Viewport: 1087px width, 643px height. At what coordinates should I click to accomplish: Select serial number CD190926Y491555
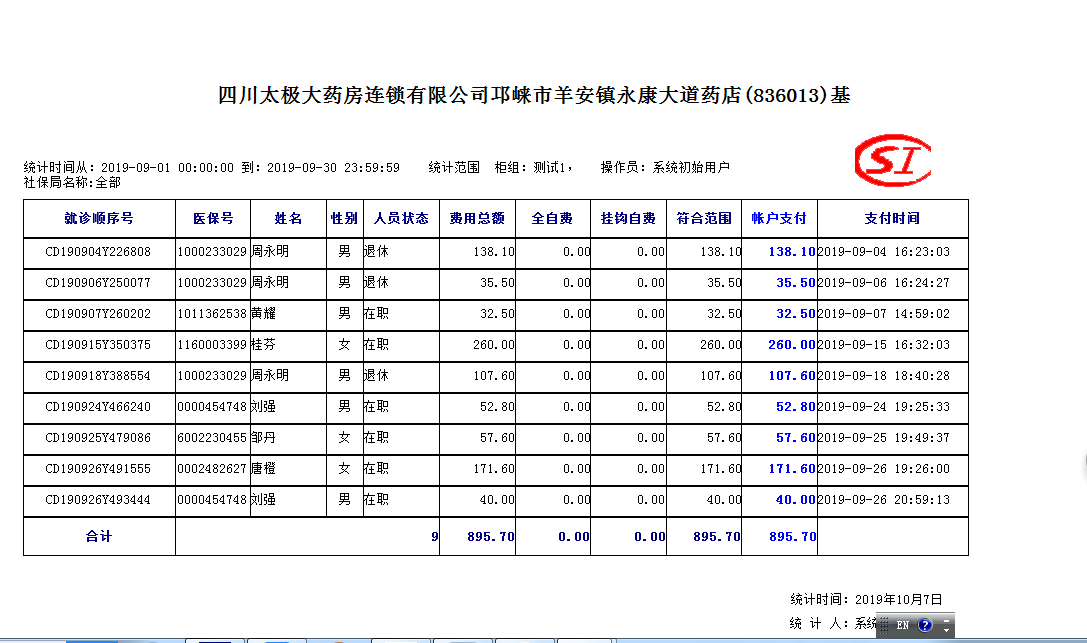98,469
